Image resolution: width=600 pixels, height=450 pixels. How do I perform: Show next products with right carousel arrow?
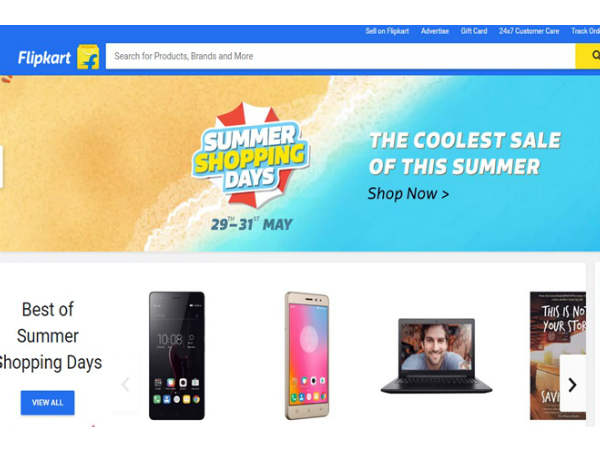click(x=572, y=385)
